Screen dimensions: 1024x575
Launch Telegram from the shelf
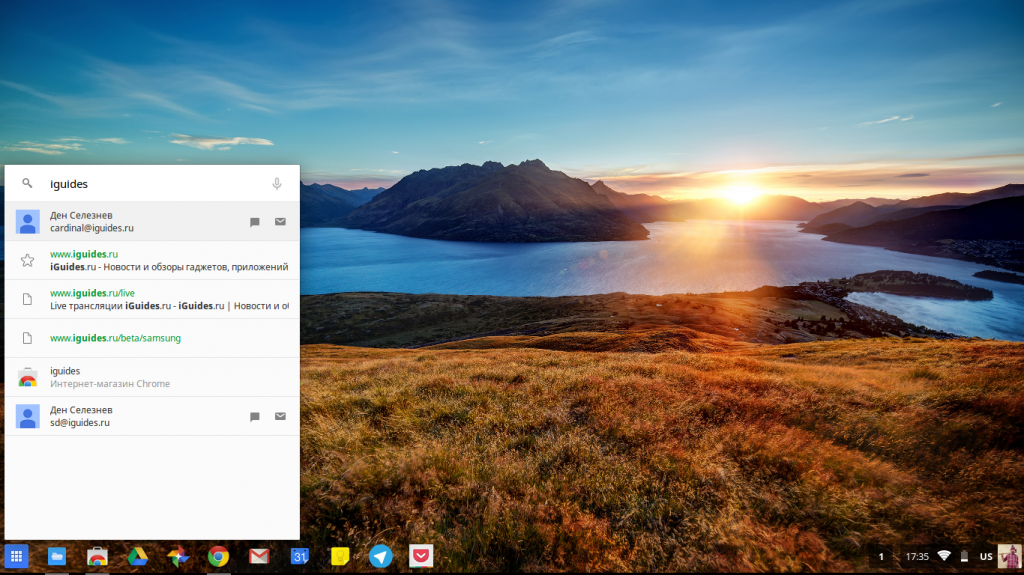(381, 556)
